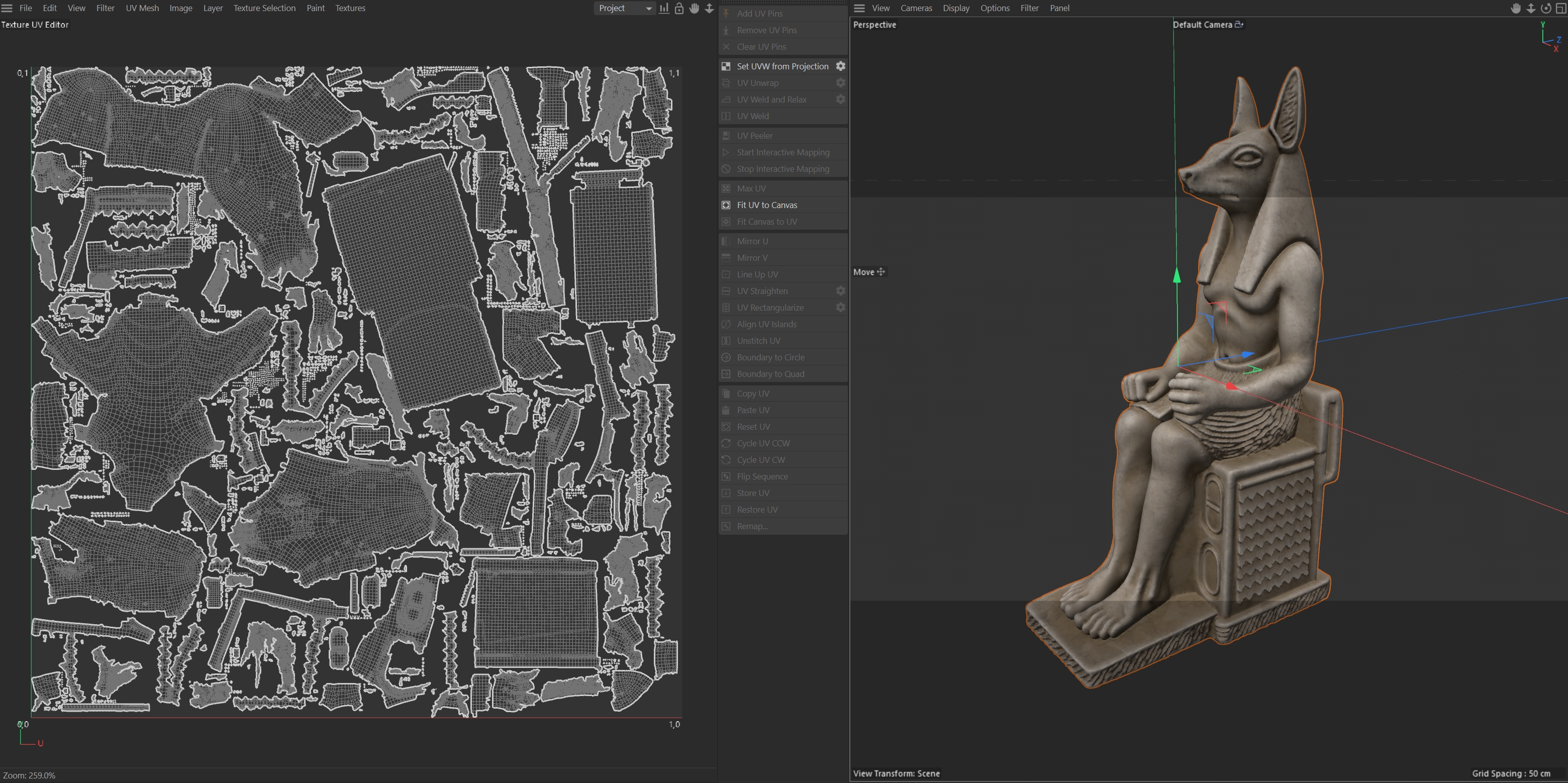Screen dimensions: 1568x783
Task: Toggle the viewport maximize layout icon
Action: pos(1560,8)
